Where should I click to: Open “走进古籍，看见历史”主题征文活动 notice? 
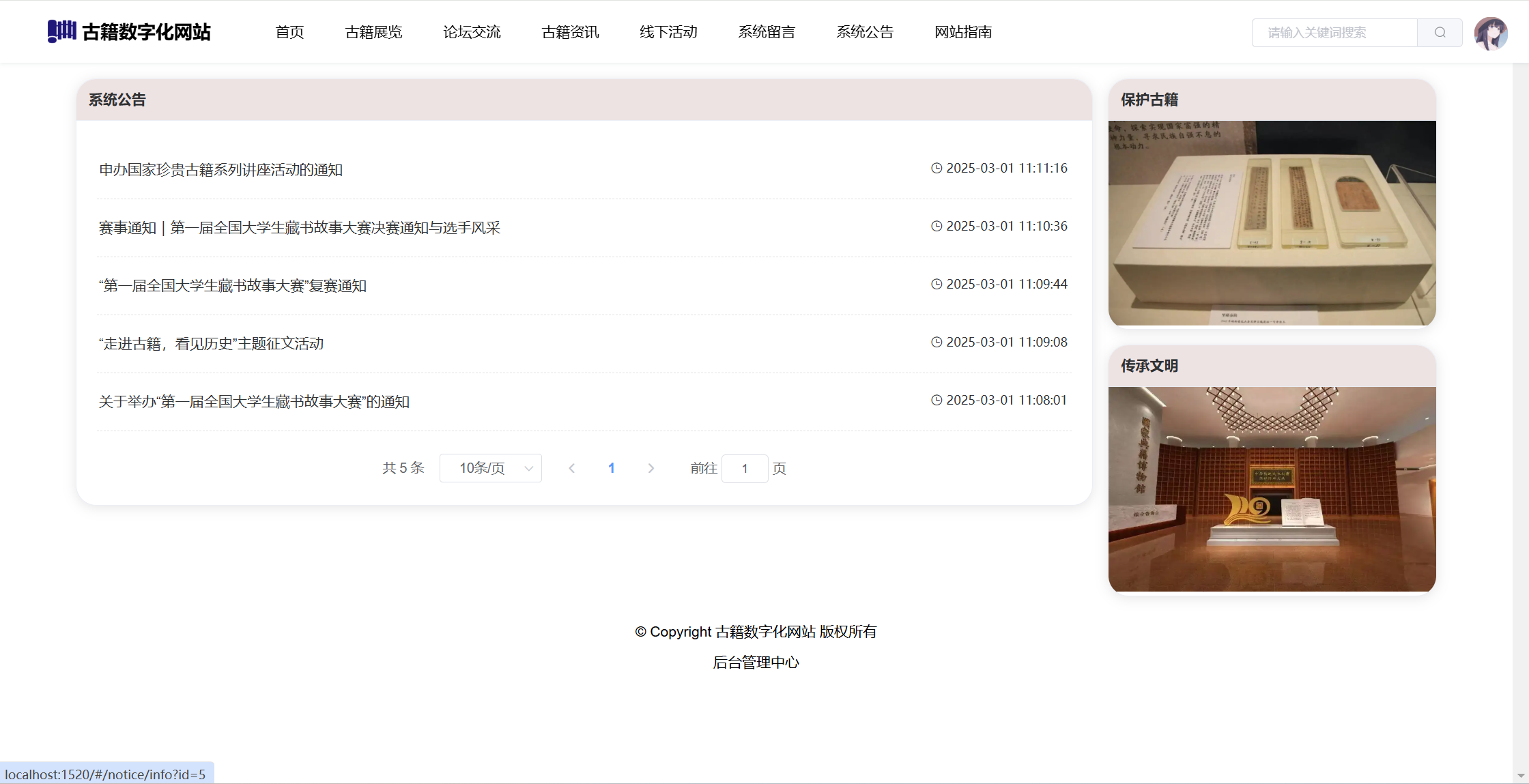pyautogui.click(x=211, y=344)
